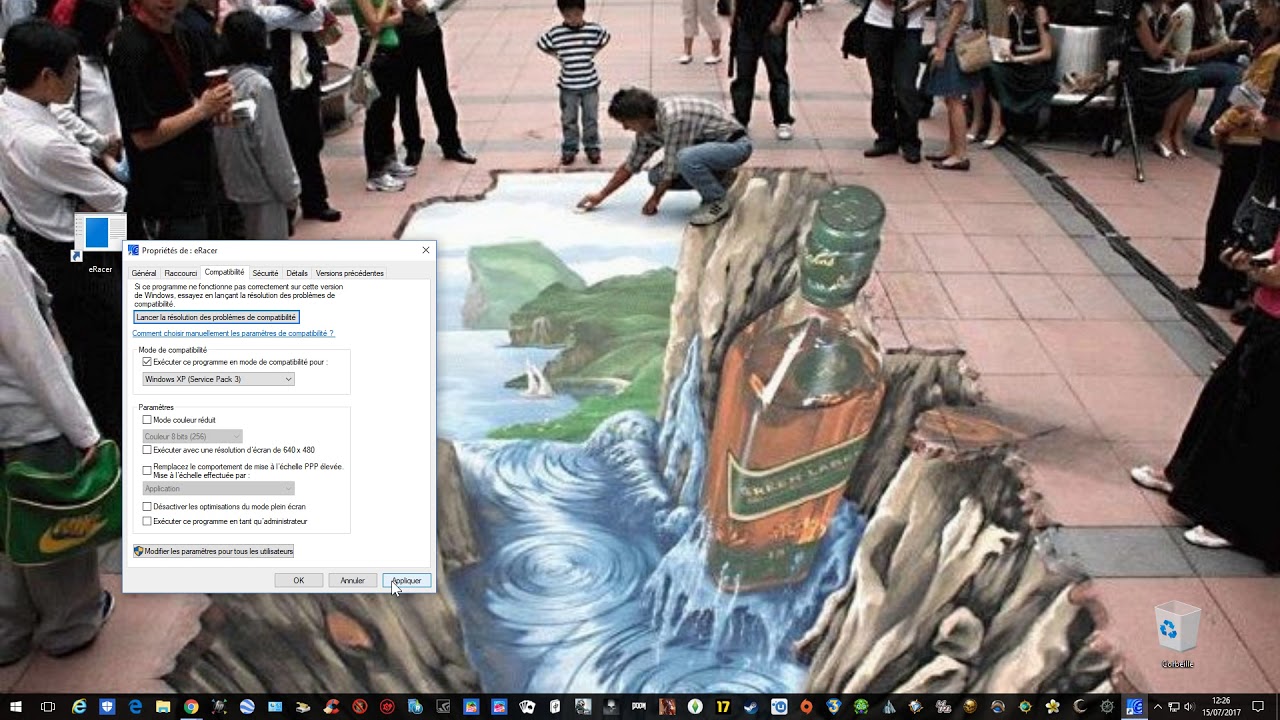
Task: Toggle high DPI scaling override checkbox
Action: pyautogui.click(x=147, y=470)
